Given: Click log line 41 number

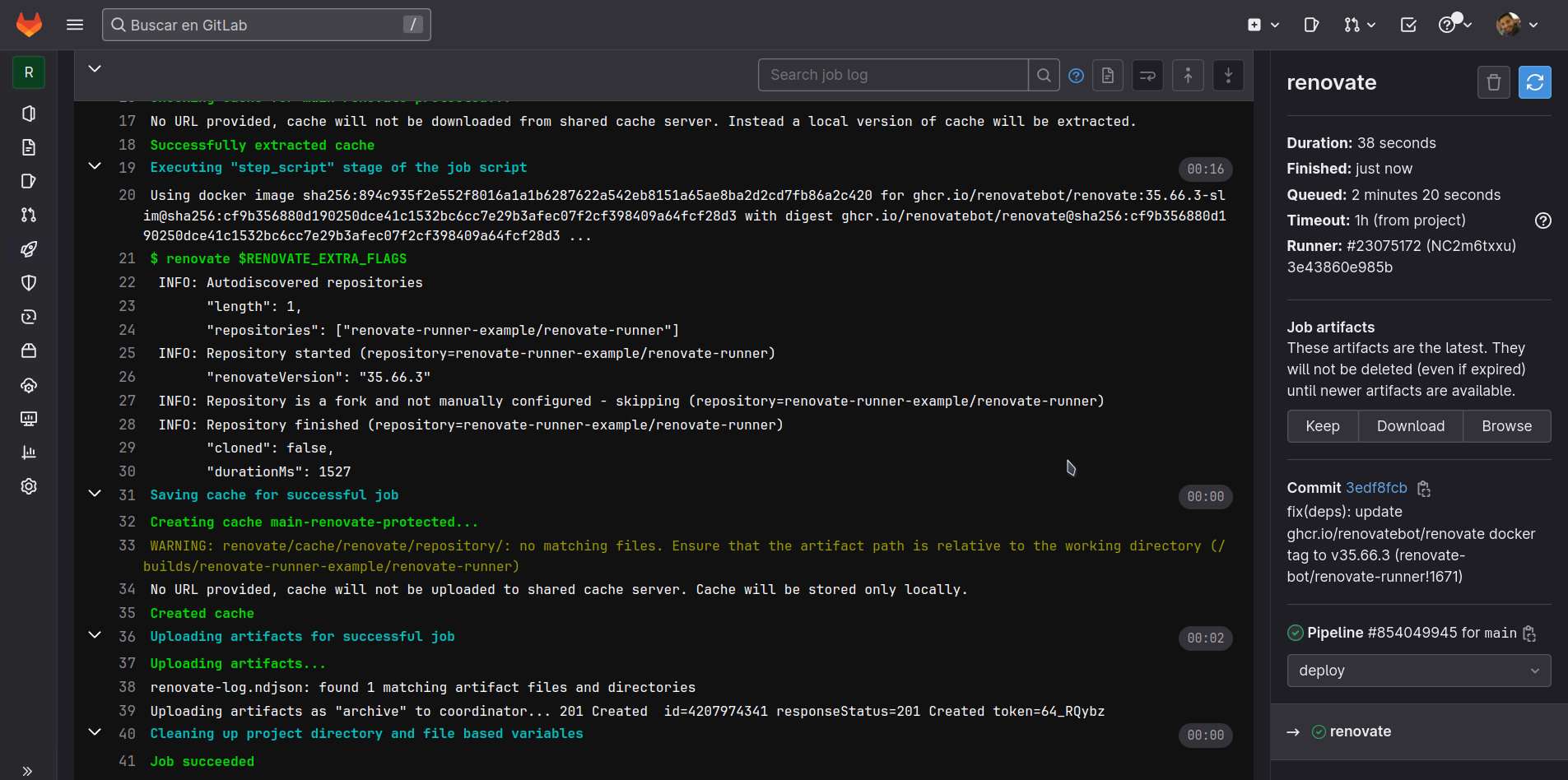Looking at the screenshot, I should tap(127, 761).
